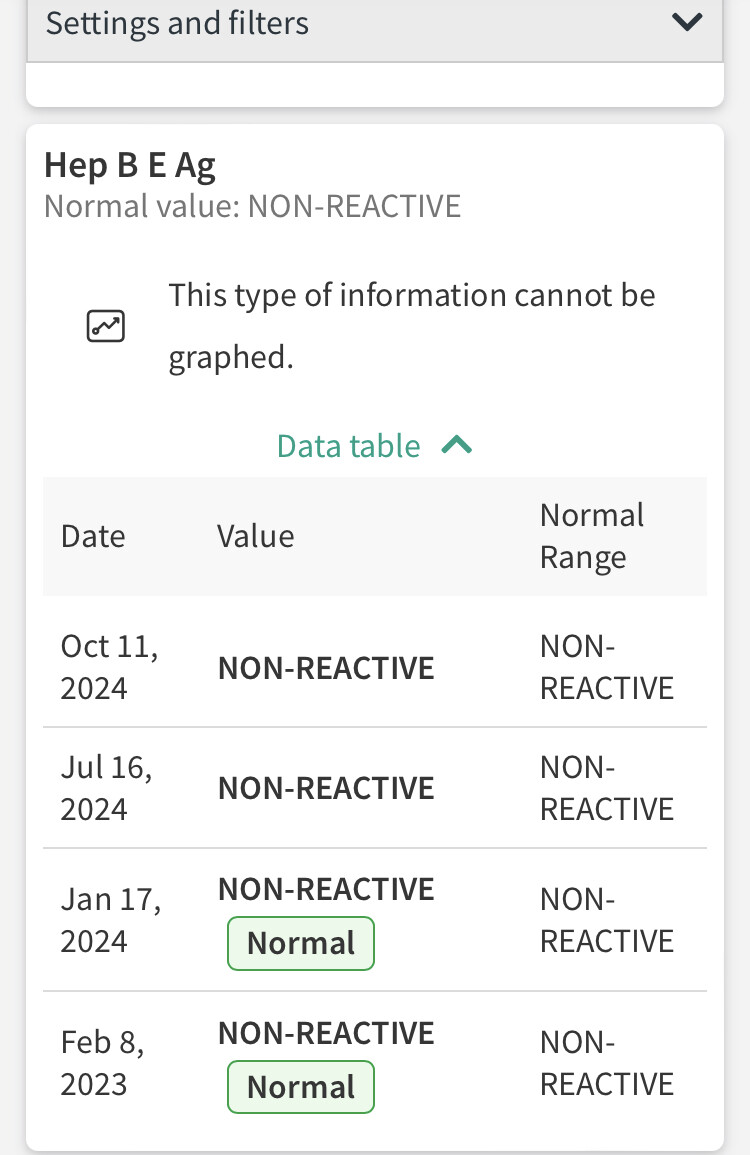Click the 'cannot be graphed' message text

[411, 326]
